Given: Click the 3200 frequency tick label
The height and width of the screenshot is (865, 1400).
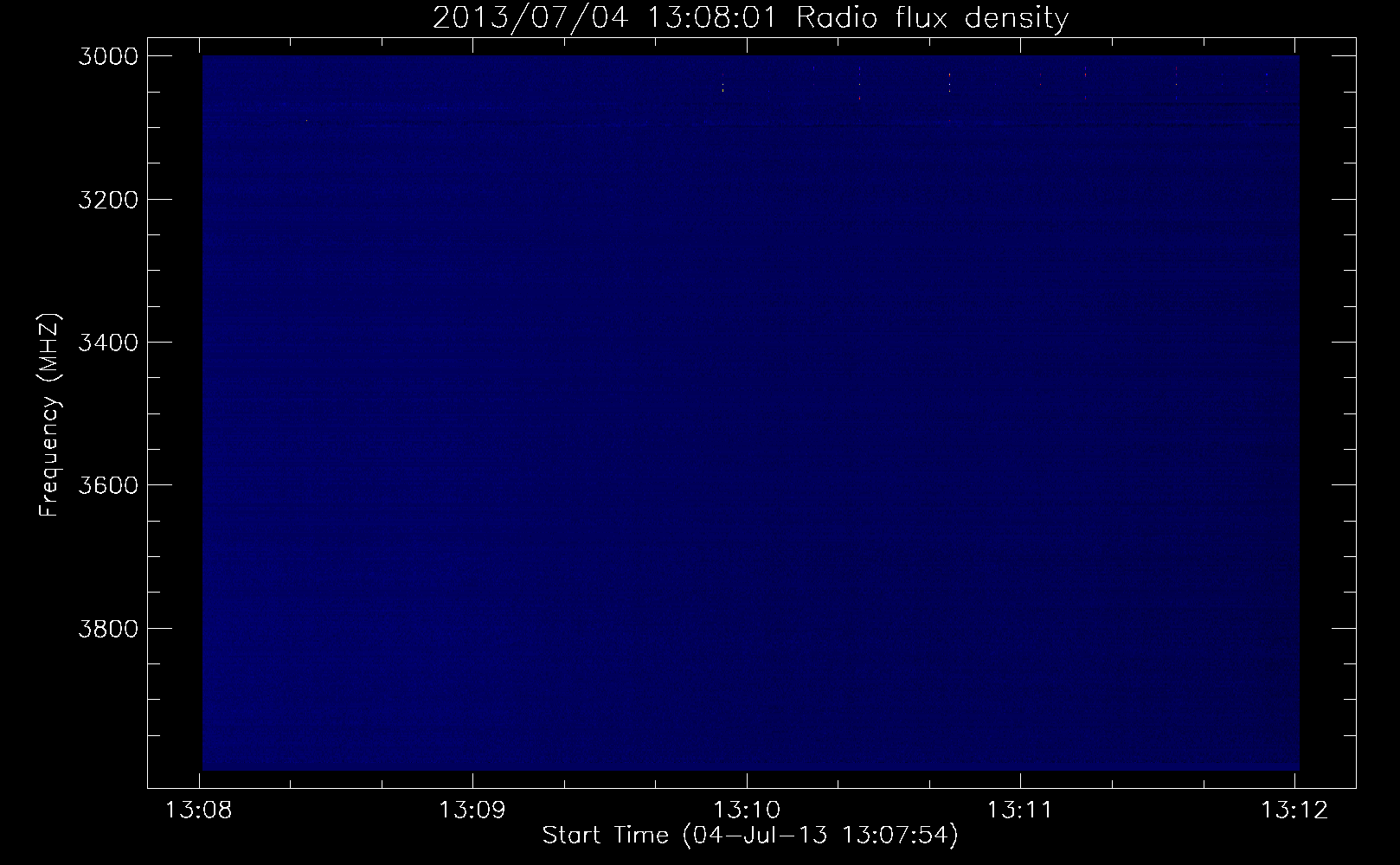Looking at the screenshot, I should tap(108, 200).
